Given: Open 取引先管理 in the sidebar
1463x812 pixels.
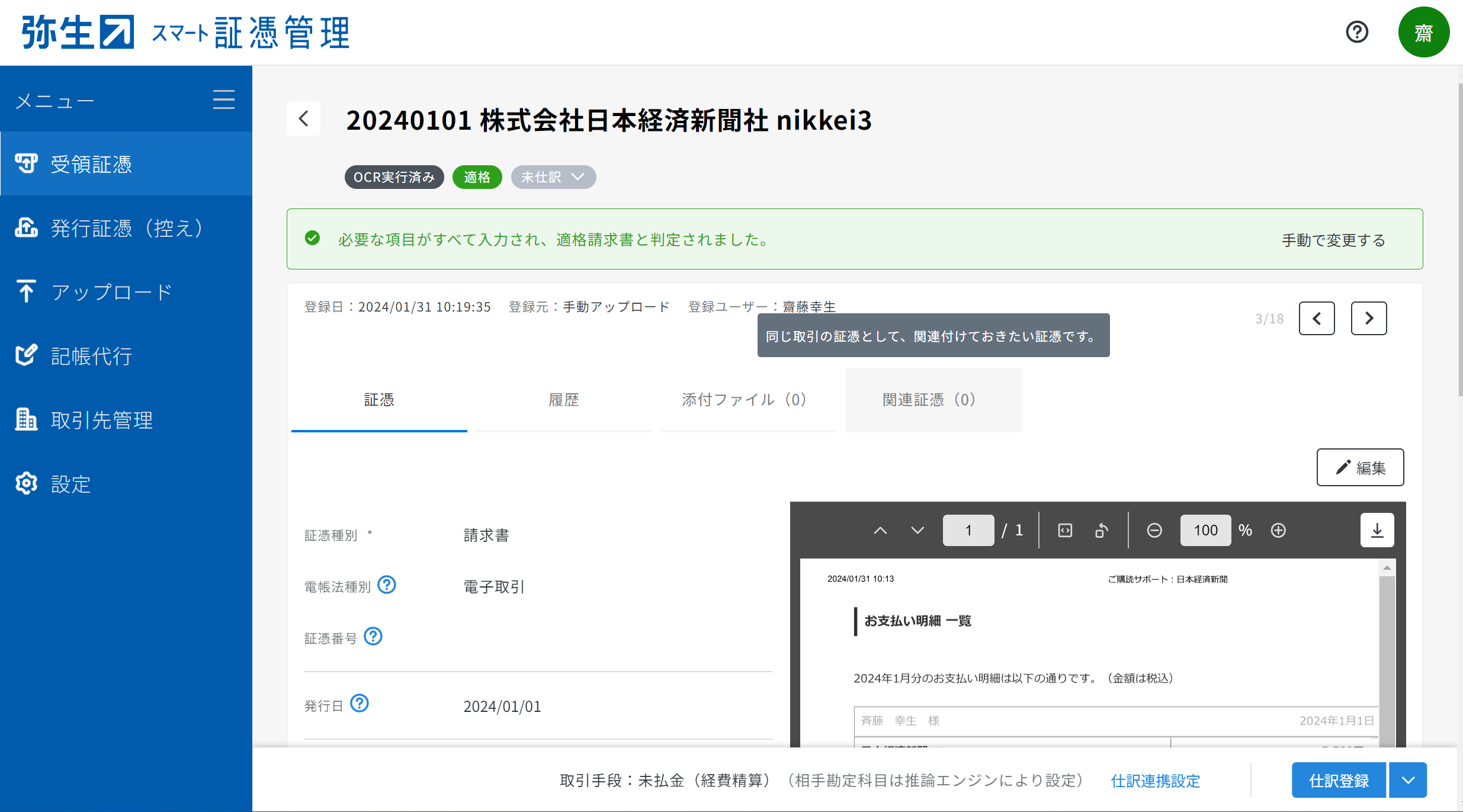Looking at the screenshot, I should pos(126,420).
